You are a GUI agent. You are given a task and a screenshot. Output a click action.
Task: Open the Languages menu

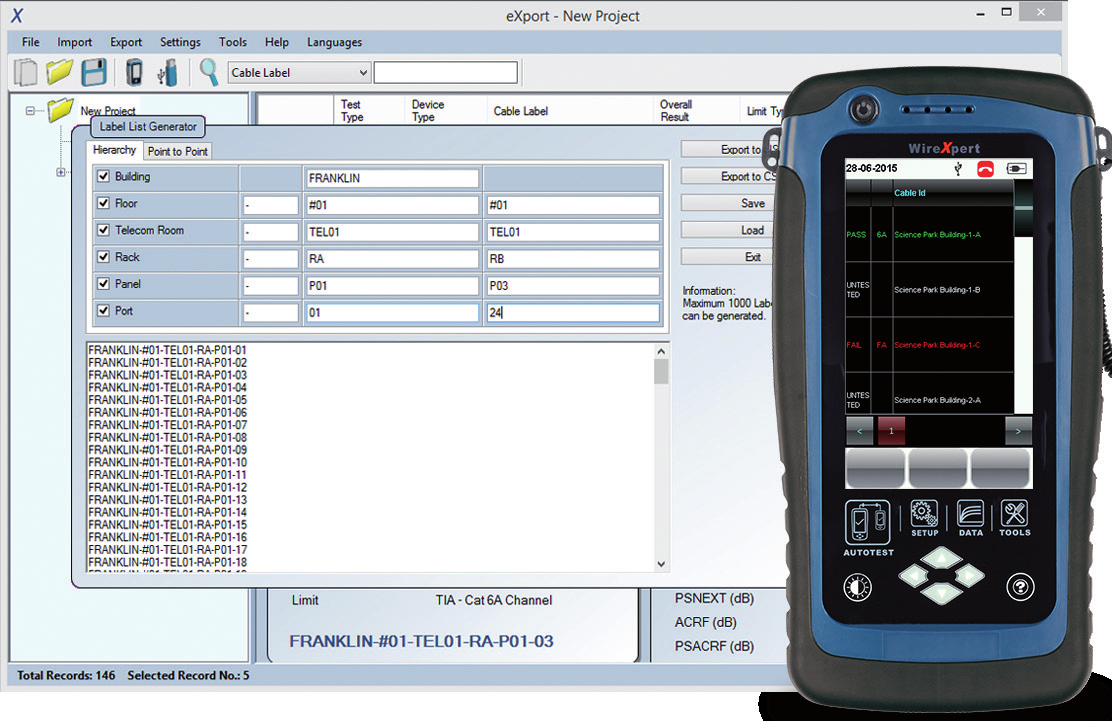point(334,42)
